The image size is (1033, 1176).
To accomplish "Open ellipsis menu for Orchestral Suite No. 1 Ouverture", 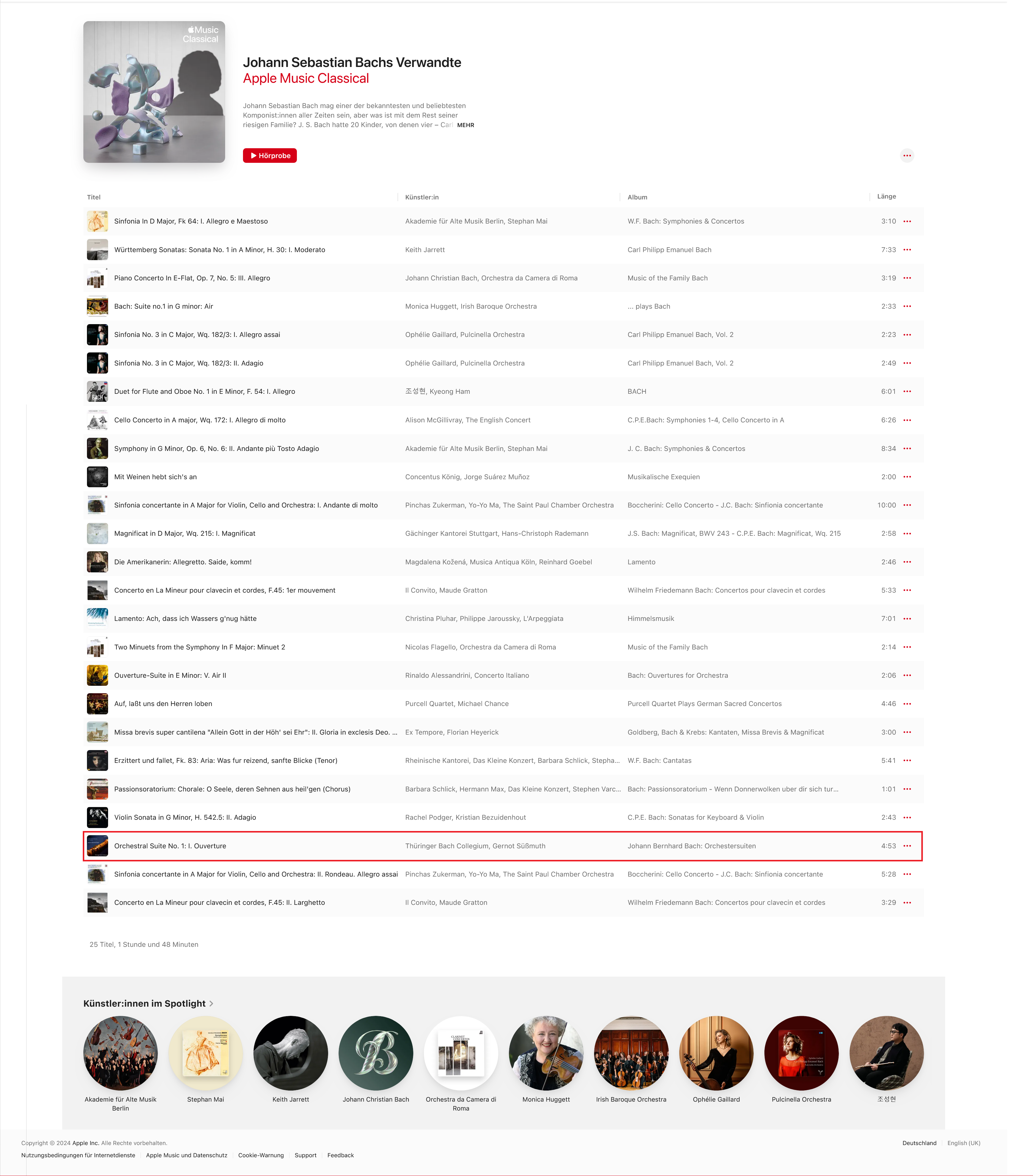I will (907, 846).
